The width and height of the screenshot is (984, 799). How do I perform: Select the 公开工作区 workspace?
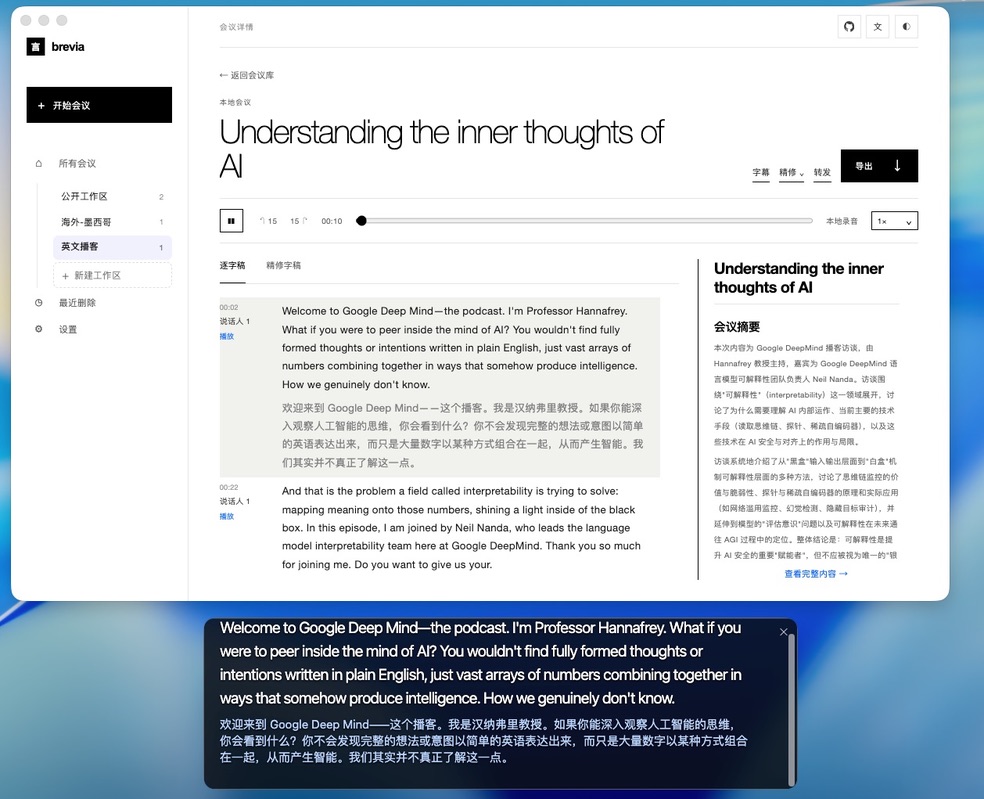[x=112, y=196]
